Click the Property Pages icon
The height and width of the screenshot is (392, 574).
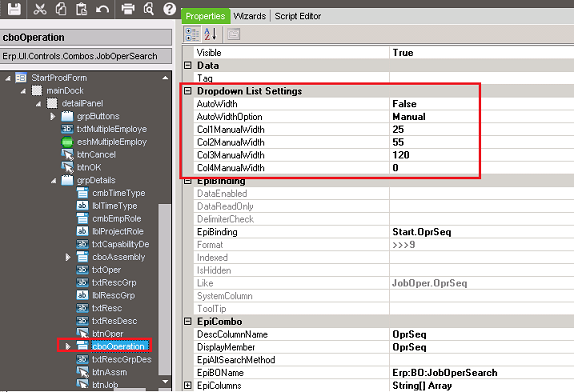pos(234,34)
